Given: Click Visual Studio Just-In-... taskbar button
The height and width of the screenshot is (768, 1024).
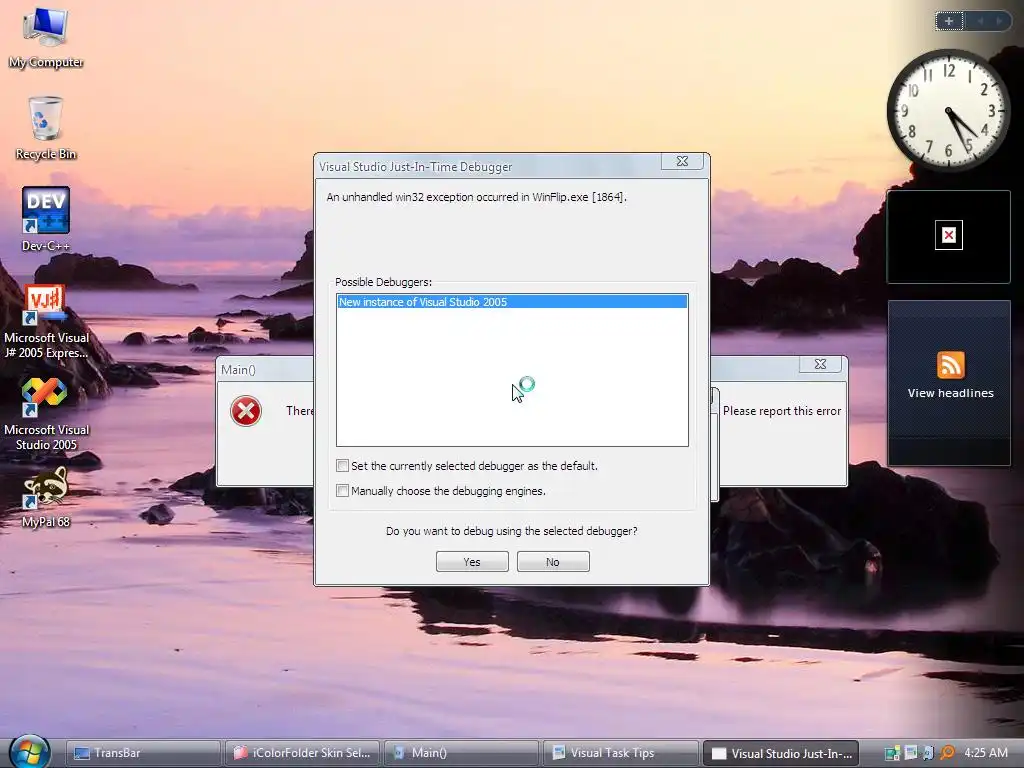Looking at the screenshot, I should [780, 753].
